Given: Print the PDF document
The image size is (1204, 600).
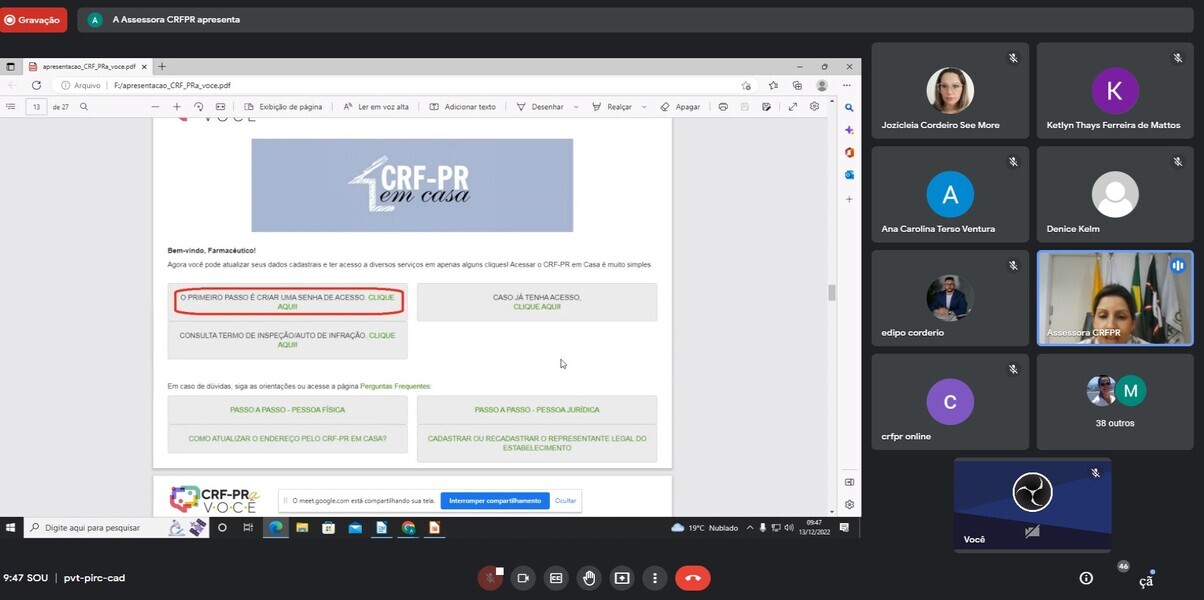Looking at the screenshot, I should pos(723,107).
